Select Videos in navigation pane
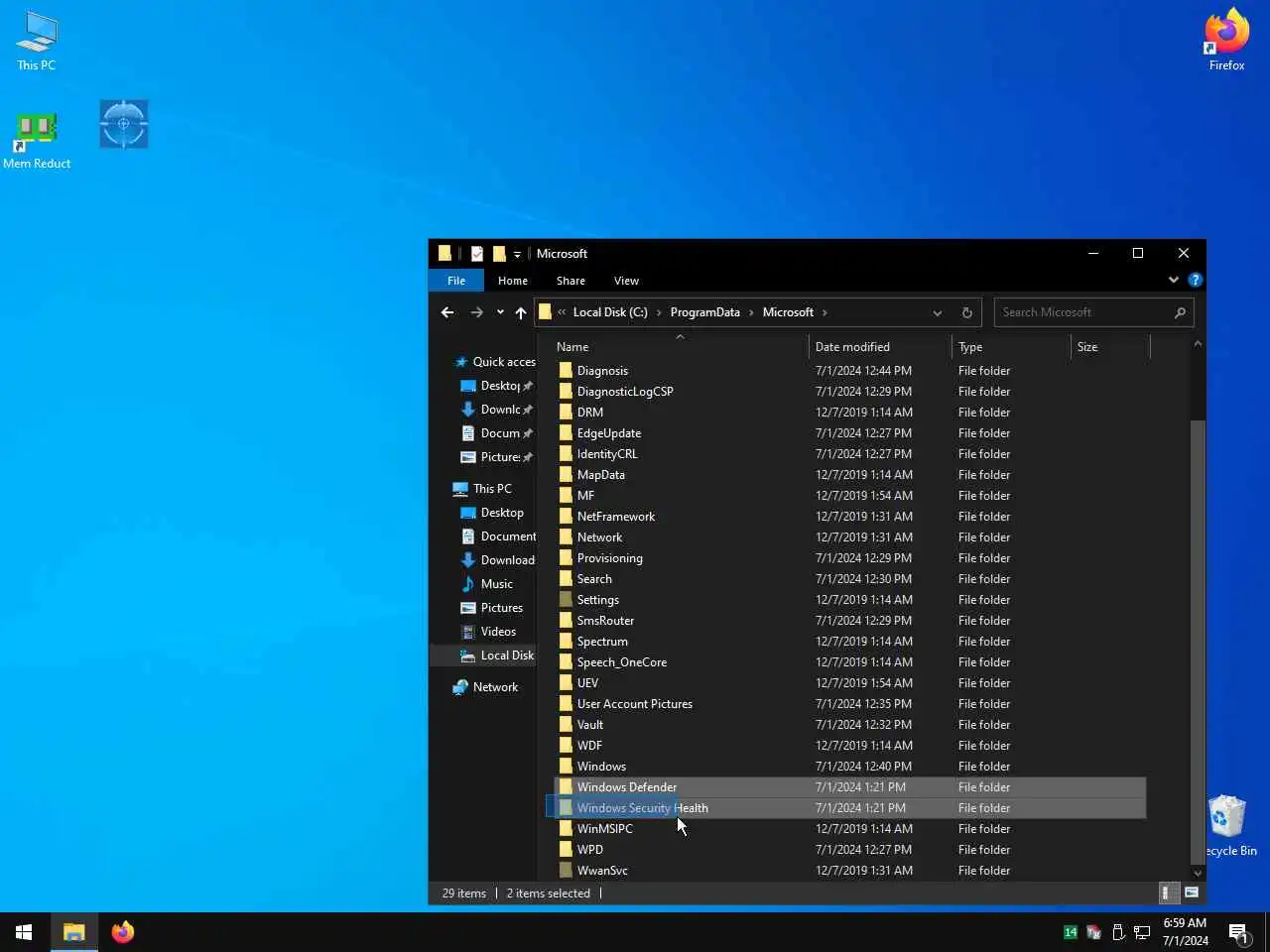 coord(488,632)
